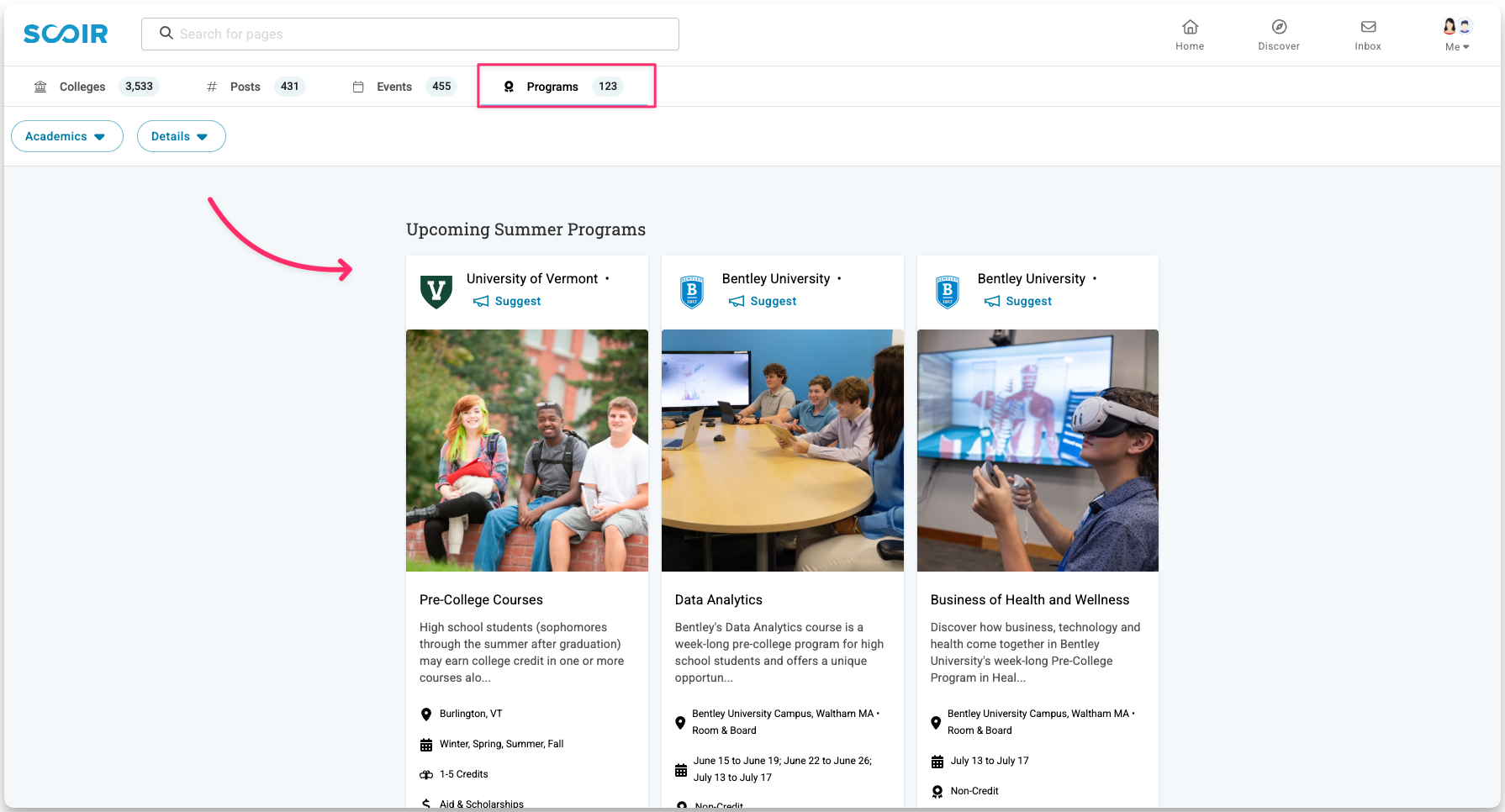Open Data Analytics photo thumbnail
The width and height of the screenshot is (1505, 812).
pyautogui.click(x=783, y=451)
